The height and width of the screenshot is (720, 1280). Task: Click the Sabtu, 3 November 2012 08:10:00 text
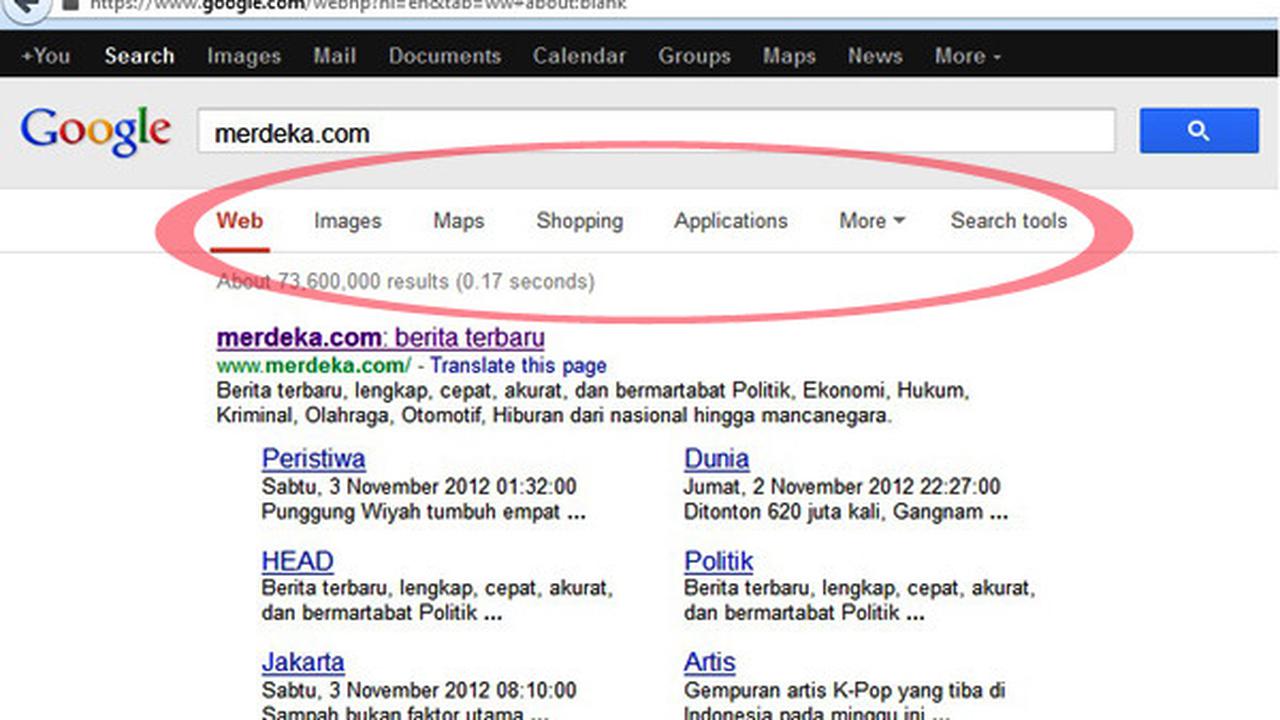(x=419, y=690)
